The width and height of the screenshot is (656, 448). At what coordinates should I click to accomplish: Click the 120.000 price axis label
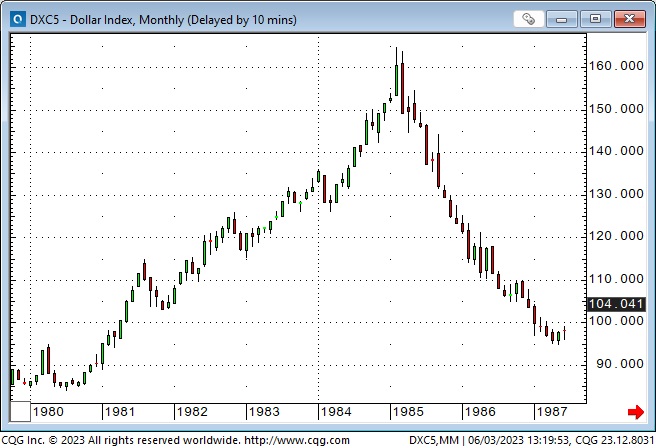click(x=616, y=236)
